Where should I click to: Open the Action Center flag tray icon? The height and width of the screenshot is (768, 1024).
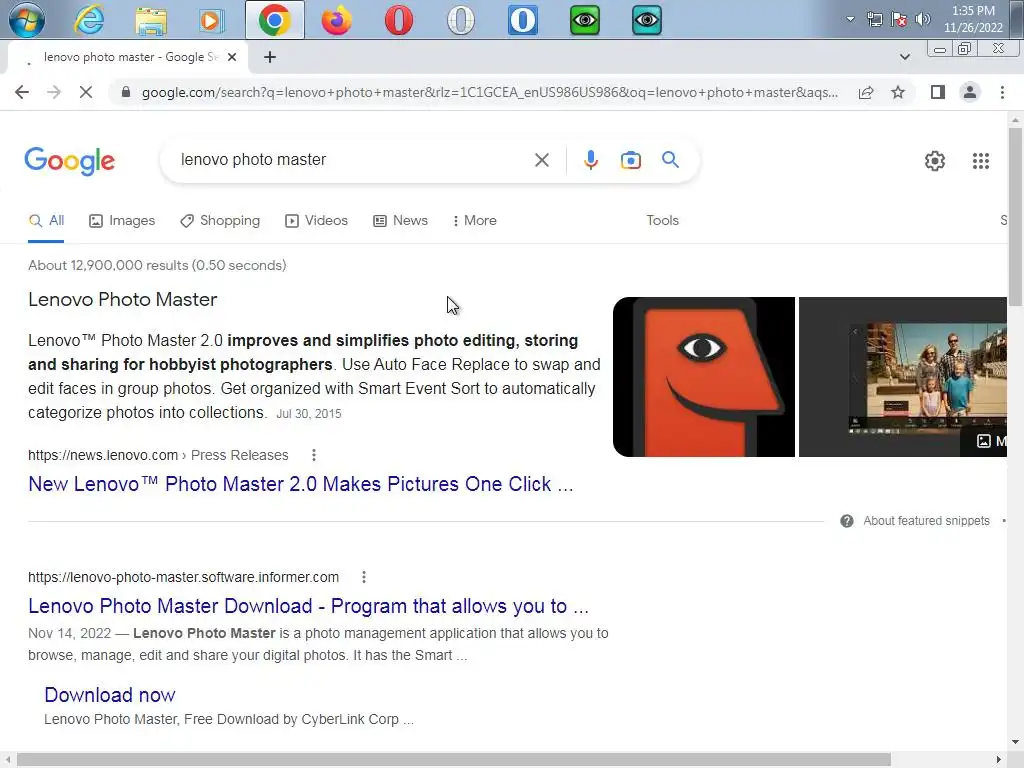(899, 19)
